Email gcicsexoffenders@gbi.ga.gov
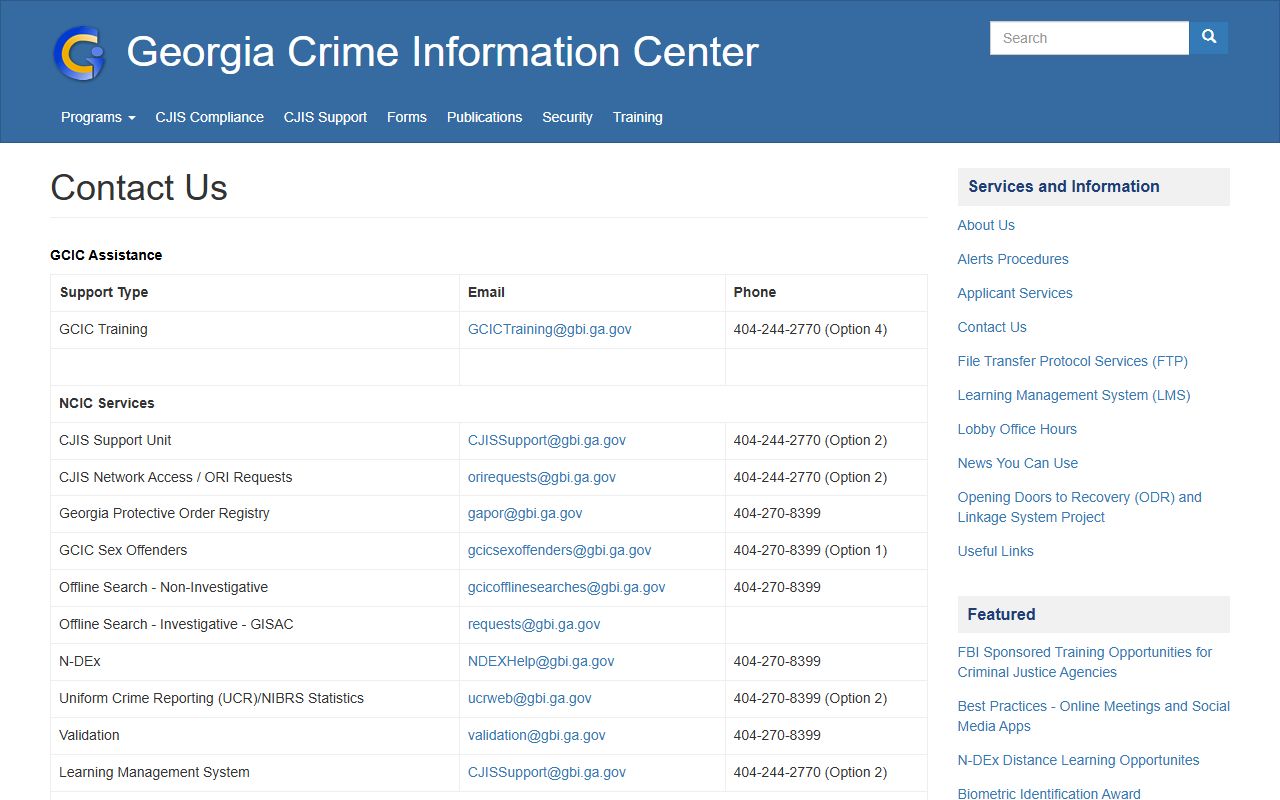Image resolution: width=1280 pixels, height=800 pixels. click(559, 550)
